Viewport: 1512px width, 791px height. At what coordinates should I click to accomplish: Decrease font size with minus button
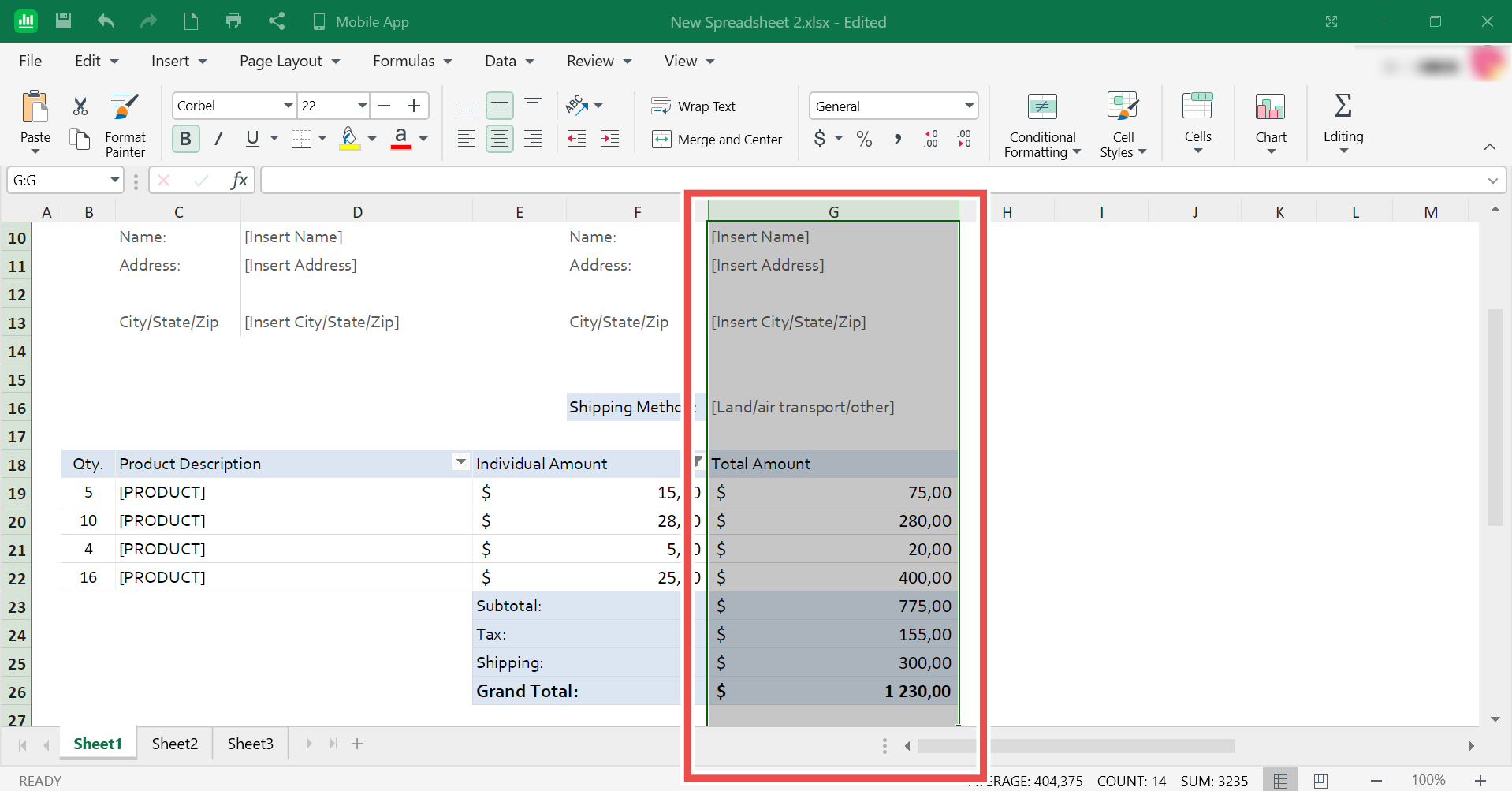385,106
